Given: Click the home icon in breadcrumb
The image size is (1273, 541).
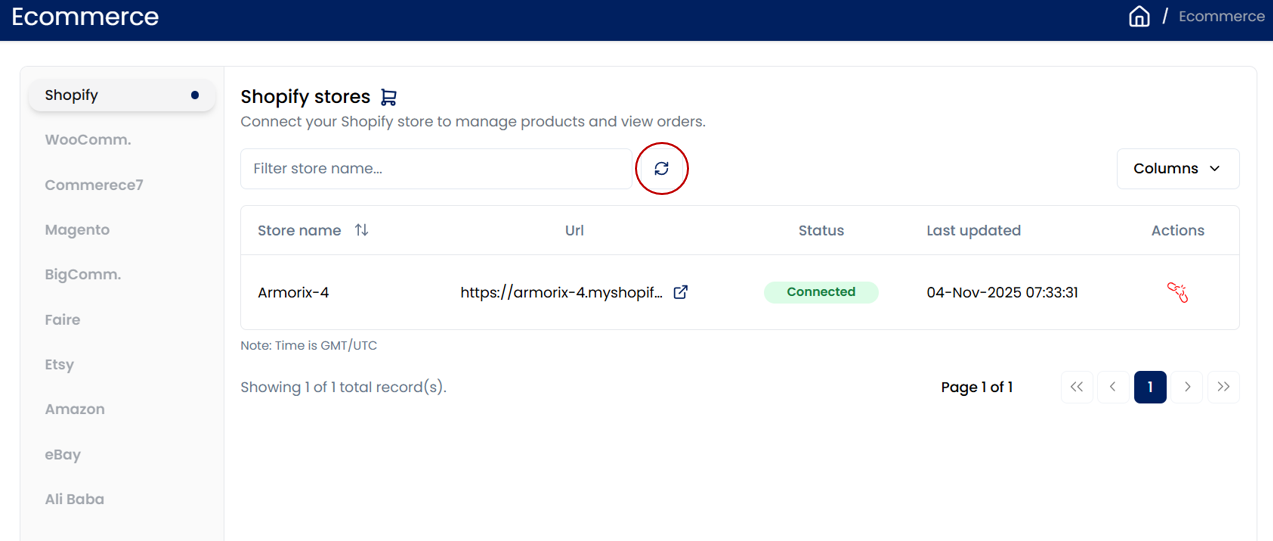Looking at the screenshot, I should (1139, 17).
